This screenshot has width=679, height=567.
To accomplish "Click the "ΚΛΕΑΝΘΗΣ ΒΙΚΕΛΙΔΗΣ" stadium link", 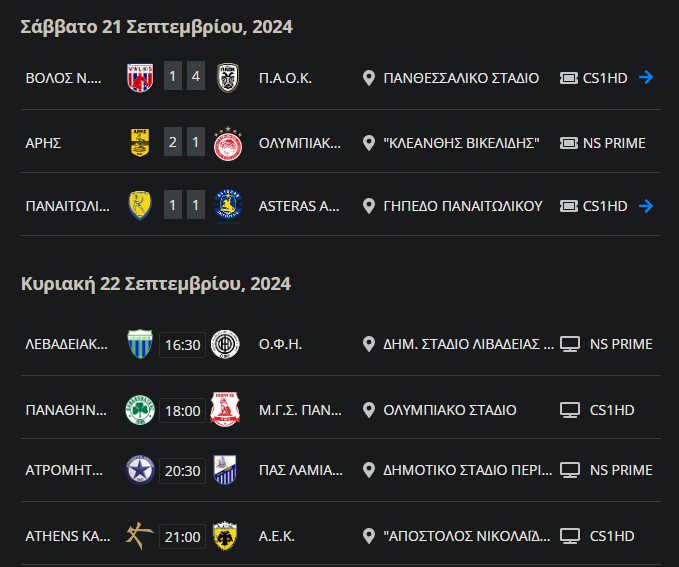I will coord(461,142).
